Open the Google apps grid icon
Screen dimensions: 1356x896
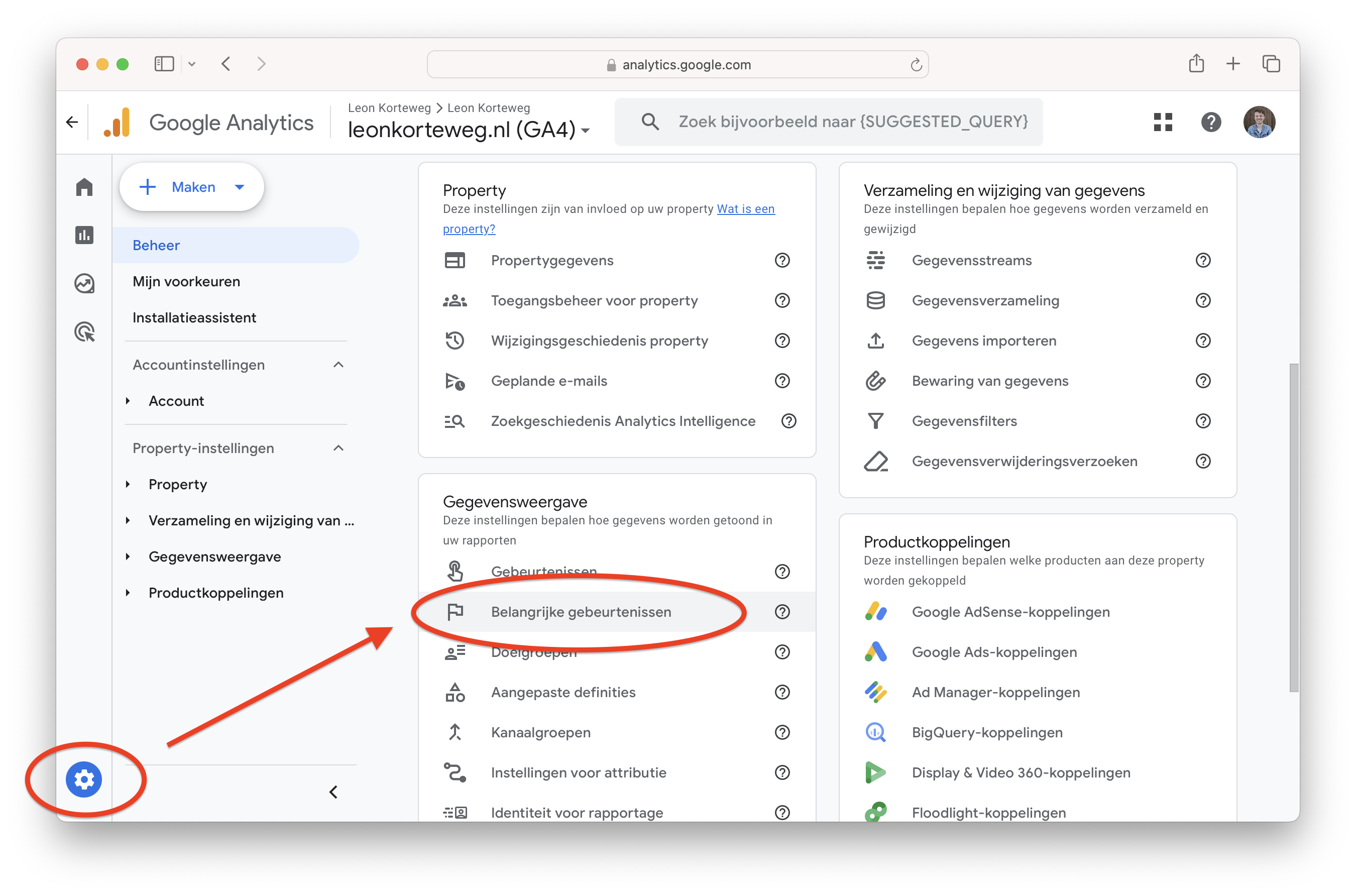pos(1163,122)
